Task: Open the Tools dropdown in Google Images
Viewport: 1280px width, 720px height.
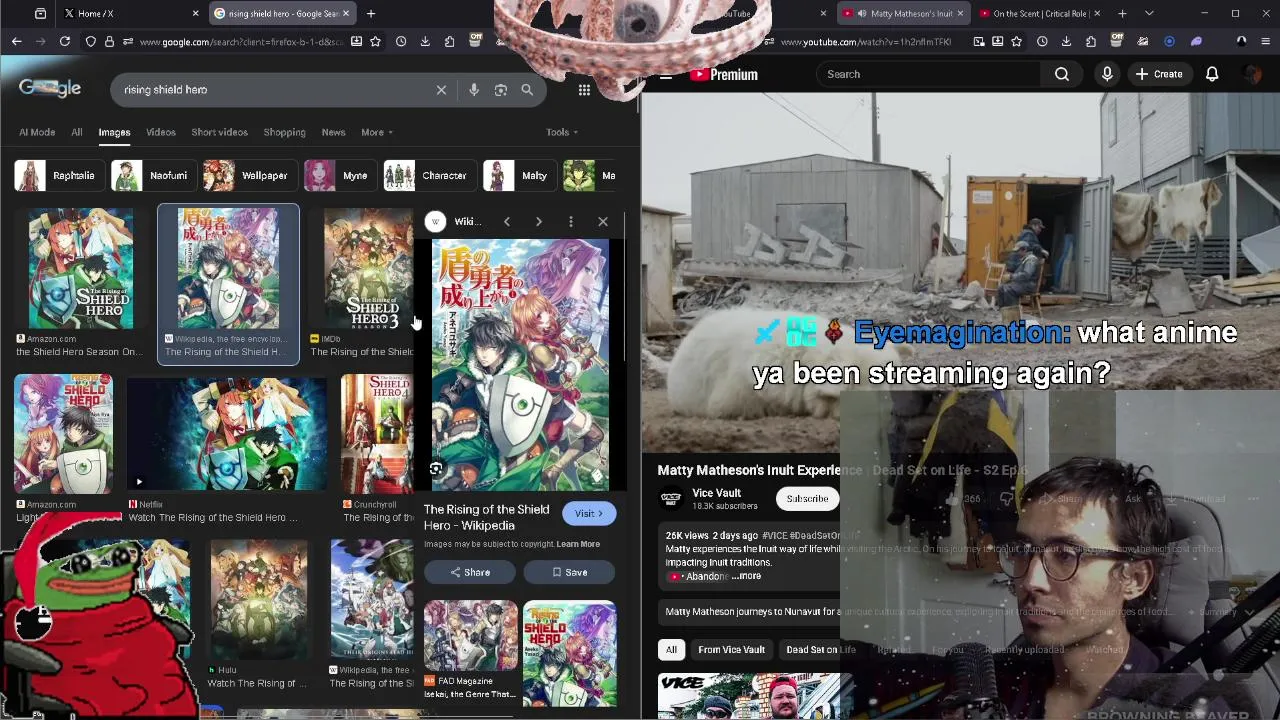Action: [562, 132]
